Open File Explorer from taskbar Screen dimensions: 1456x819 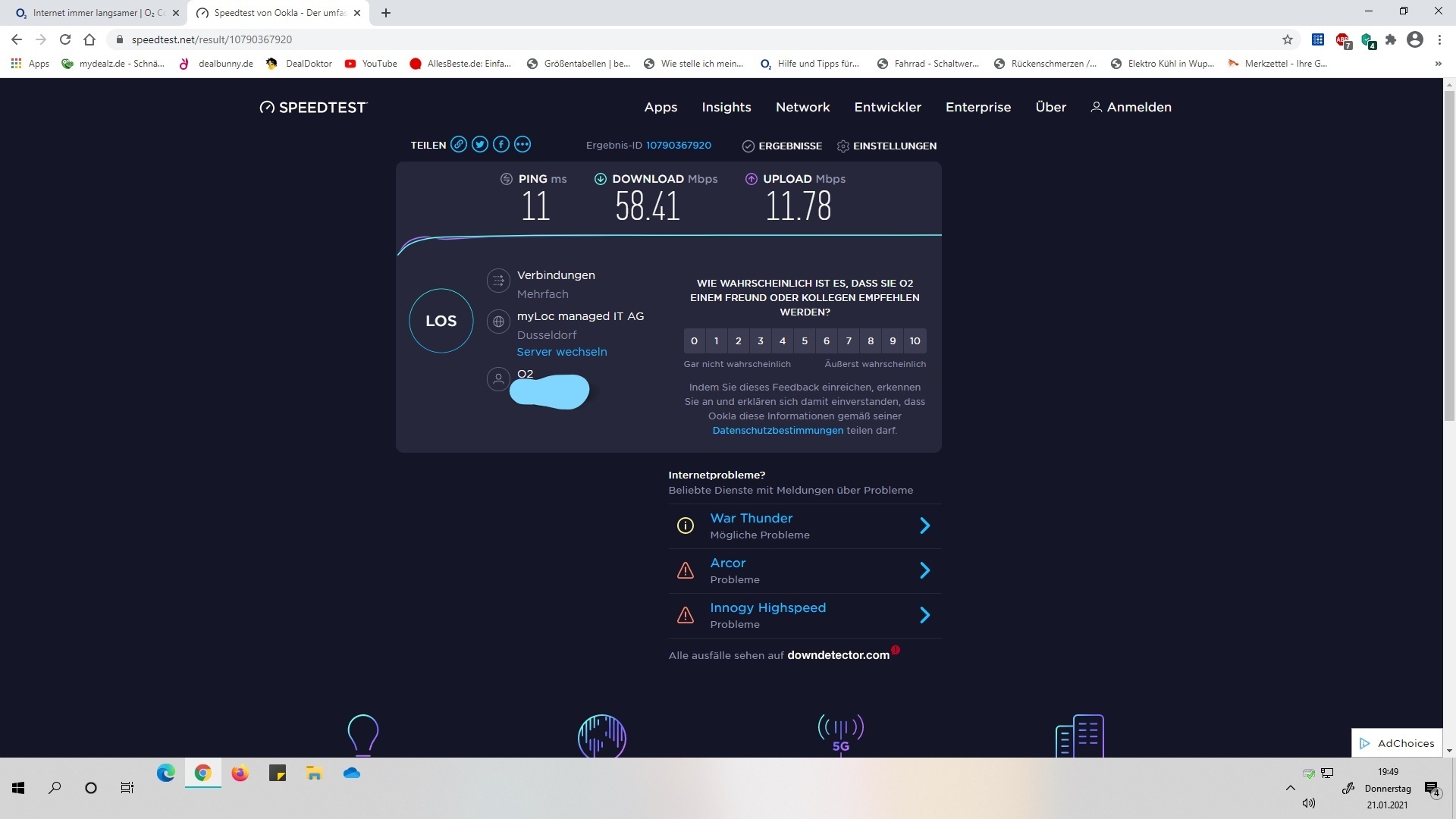pyautogui.click(x=314, y=773)
